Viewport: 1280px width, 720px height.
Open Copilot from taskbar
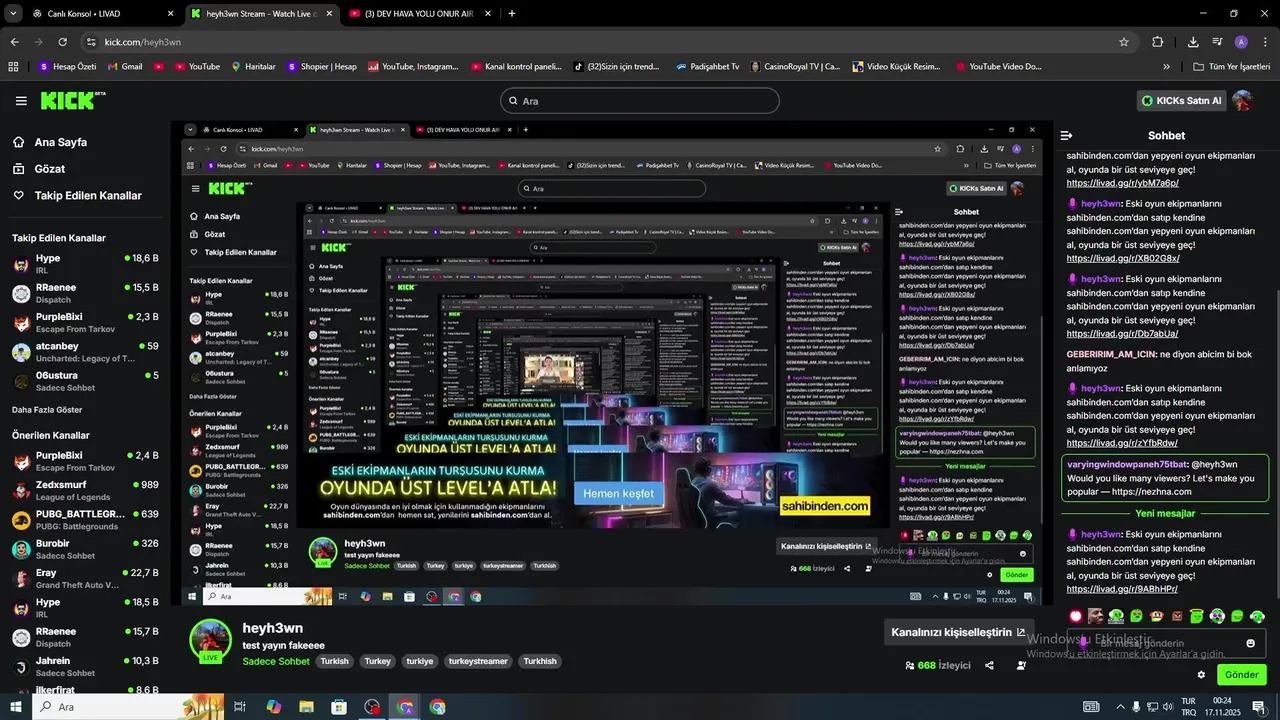tap(273, 707)
